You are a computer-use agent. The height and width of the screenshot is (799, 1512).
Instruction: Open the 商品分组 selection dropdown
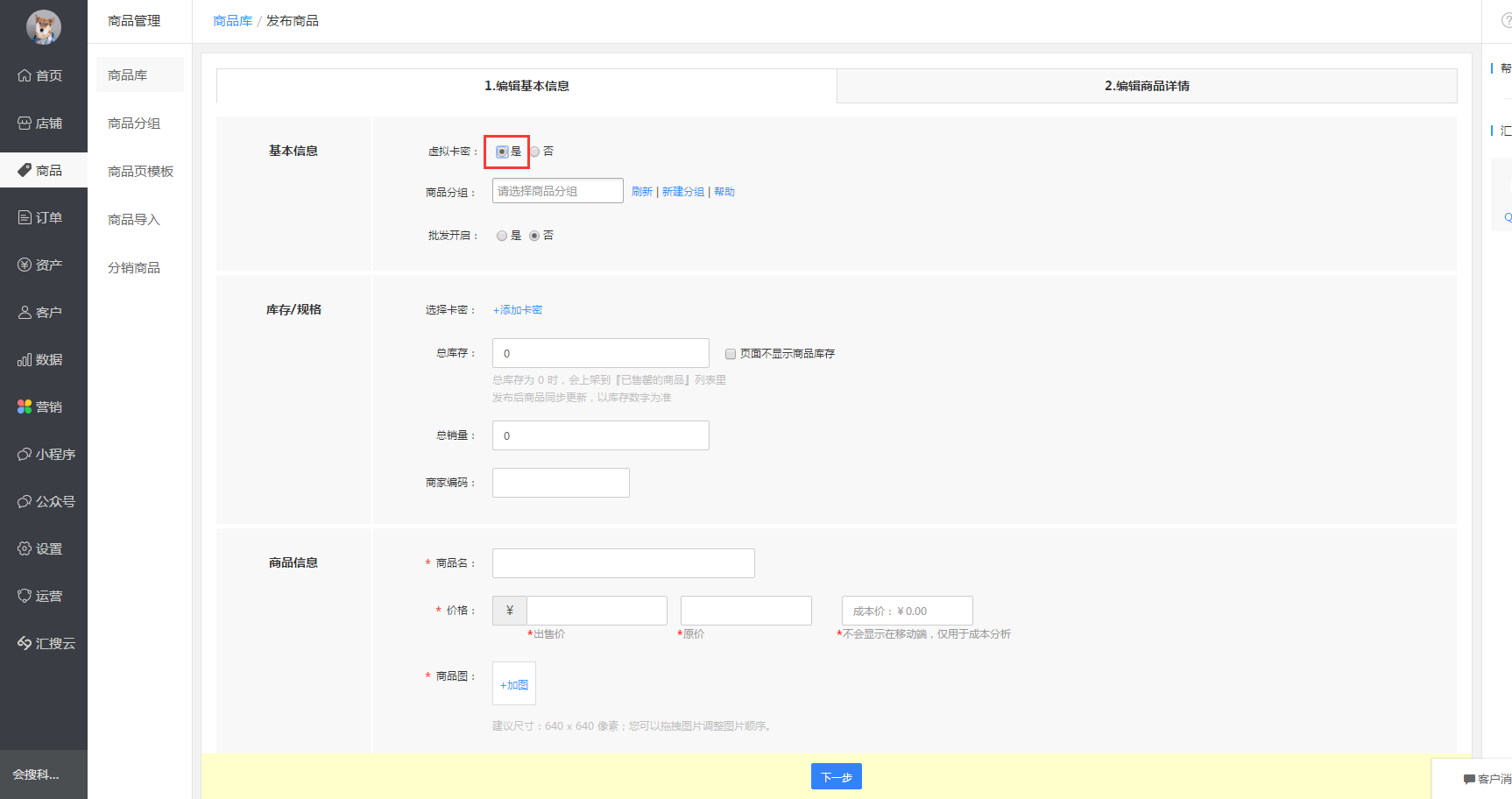click(557, 191)
